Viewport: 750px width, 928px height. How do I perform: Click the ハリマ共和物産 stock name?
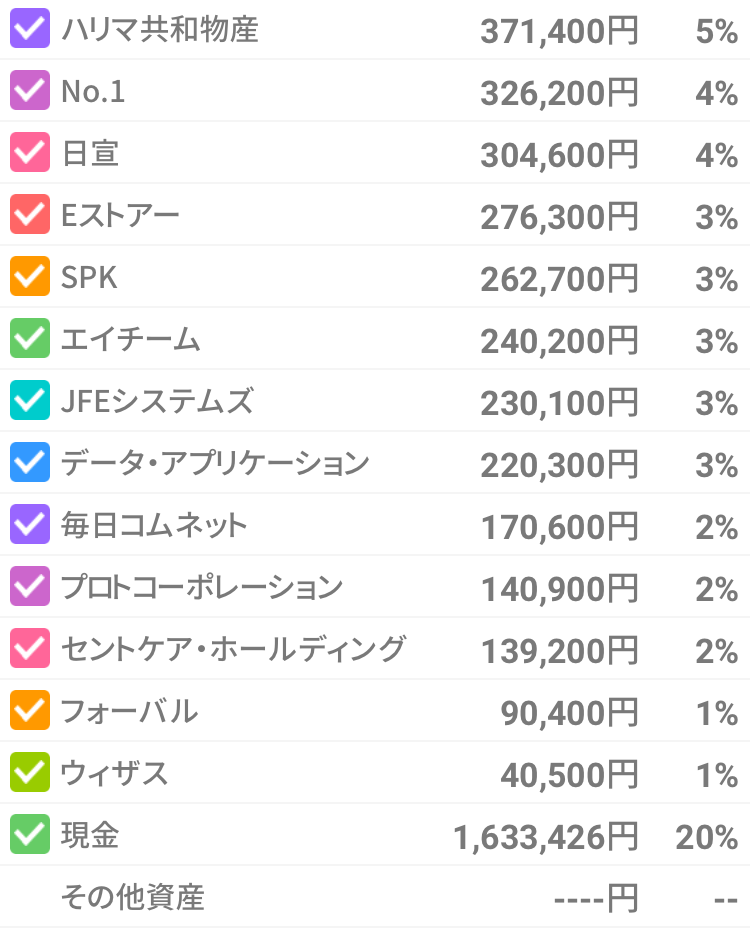[x=160, y=30]
